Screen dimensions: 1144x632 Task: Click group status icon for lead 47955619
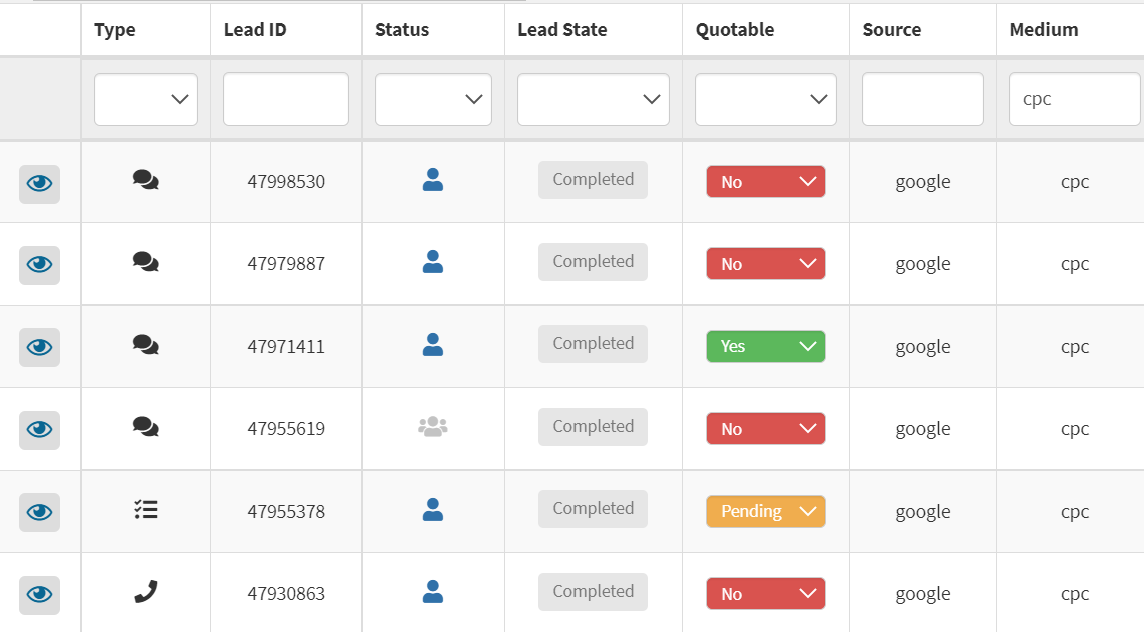click(433, 426)
